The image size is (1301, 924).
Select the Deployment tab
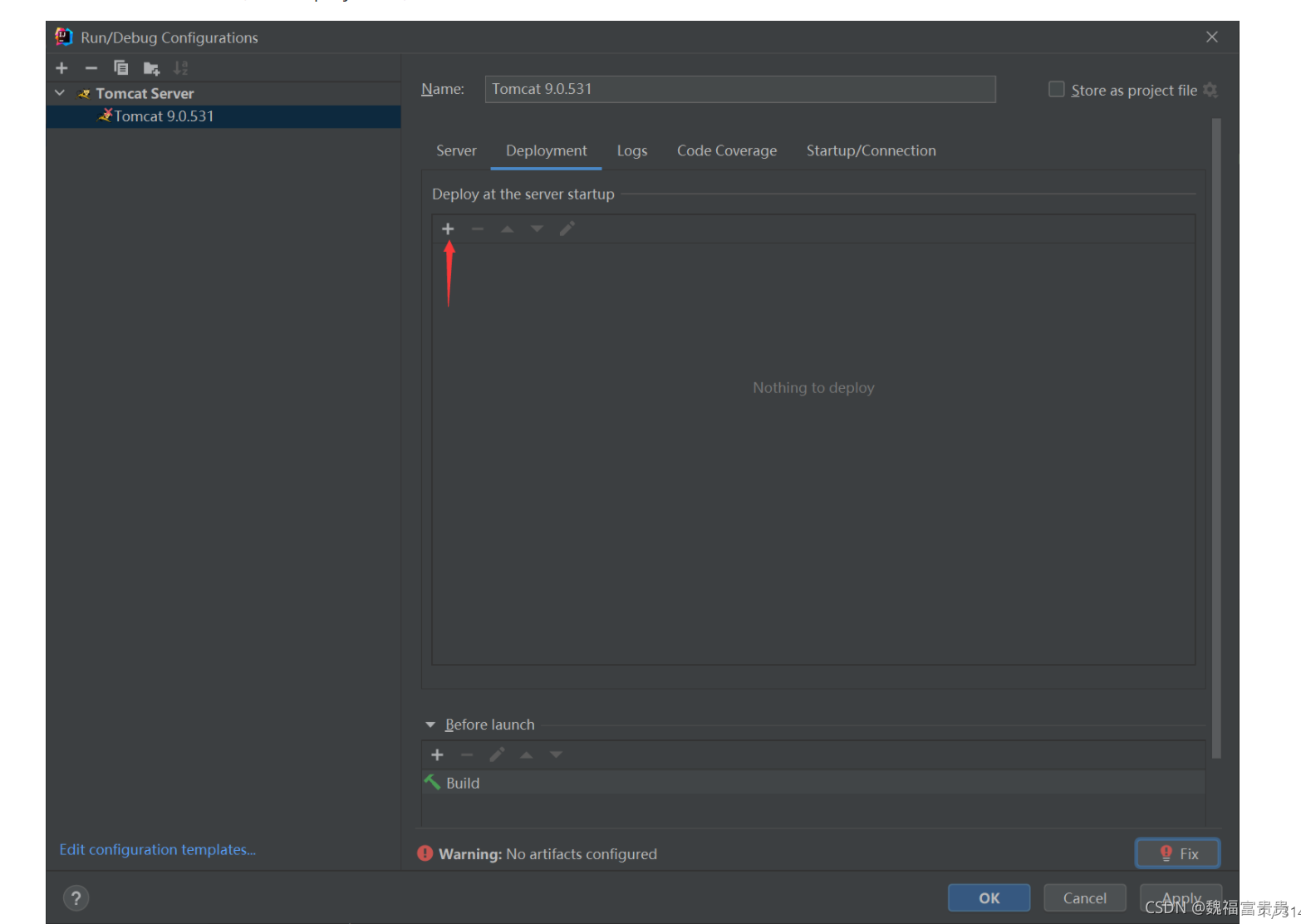pyautogui.click(x=547, y=150)
